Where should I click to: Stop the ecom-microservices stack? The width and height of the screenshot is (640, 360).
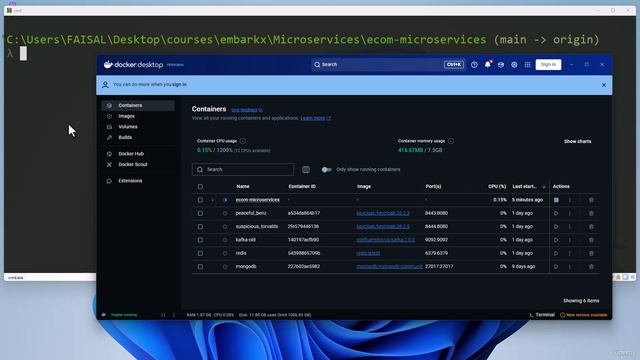[556, 200]
